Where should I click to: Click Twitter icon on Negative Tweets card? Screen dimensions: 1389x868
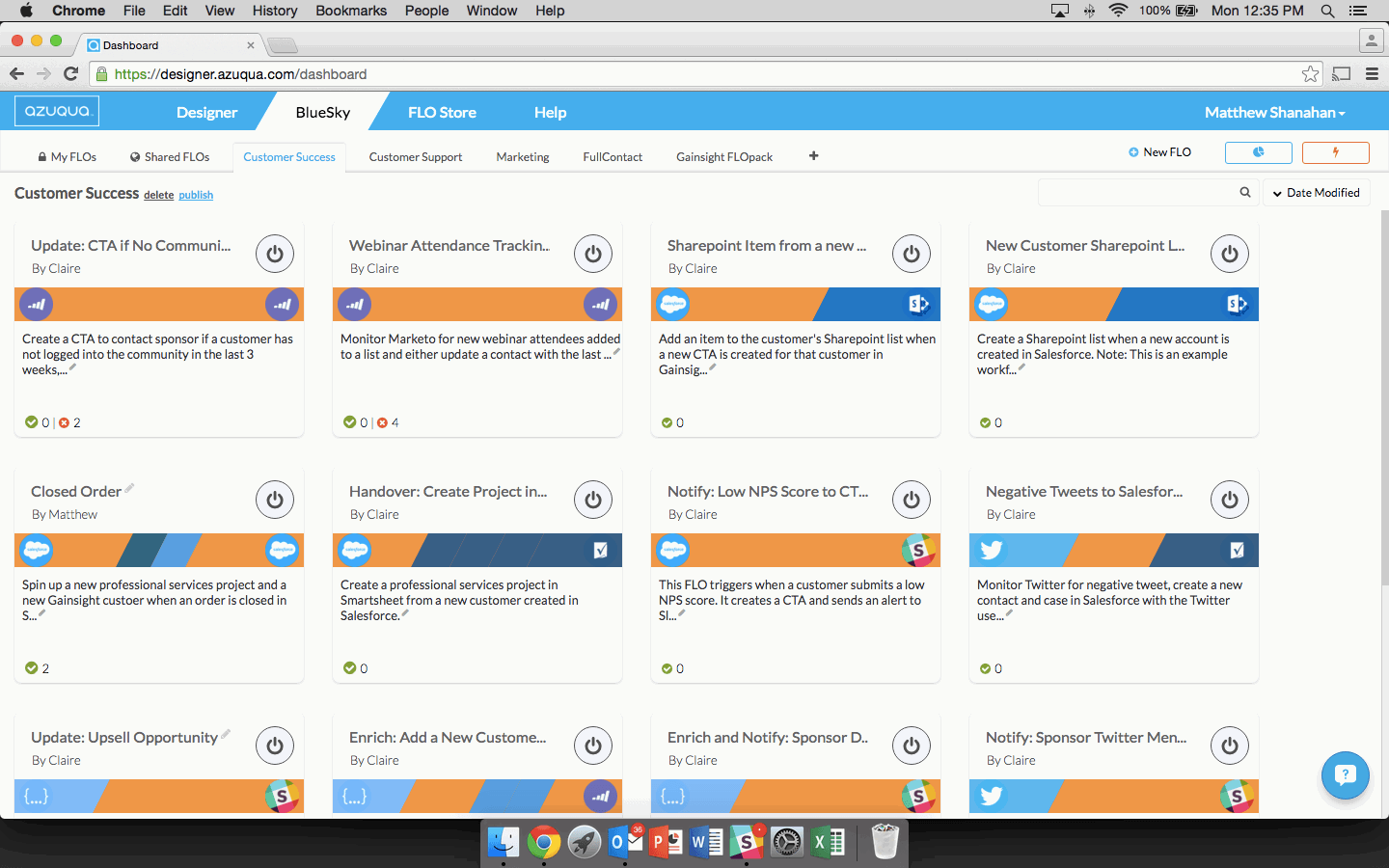(992, 550)
